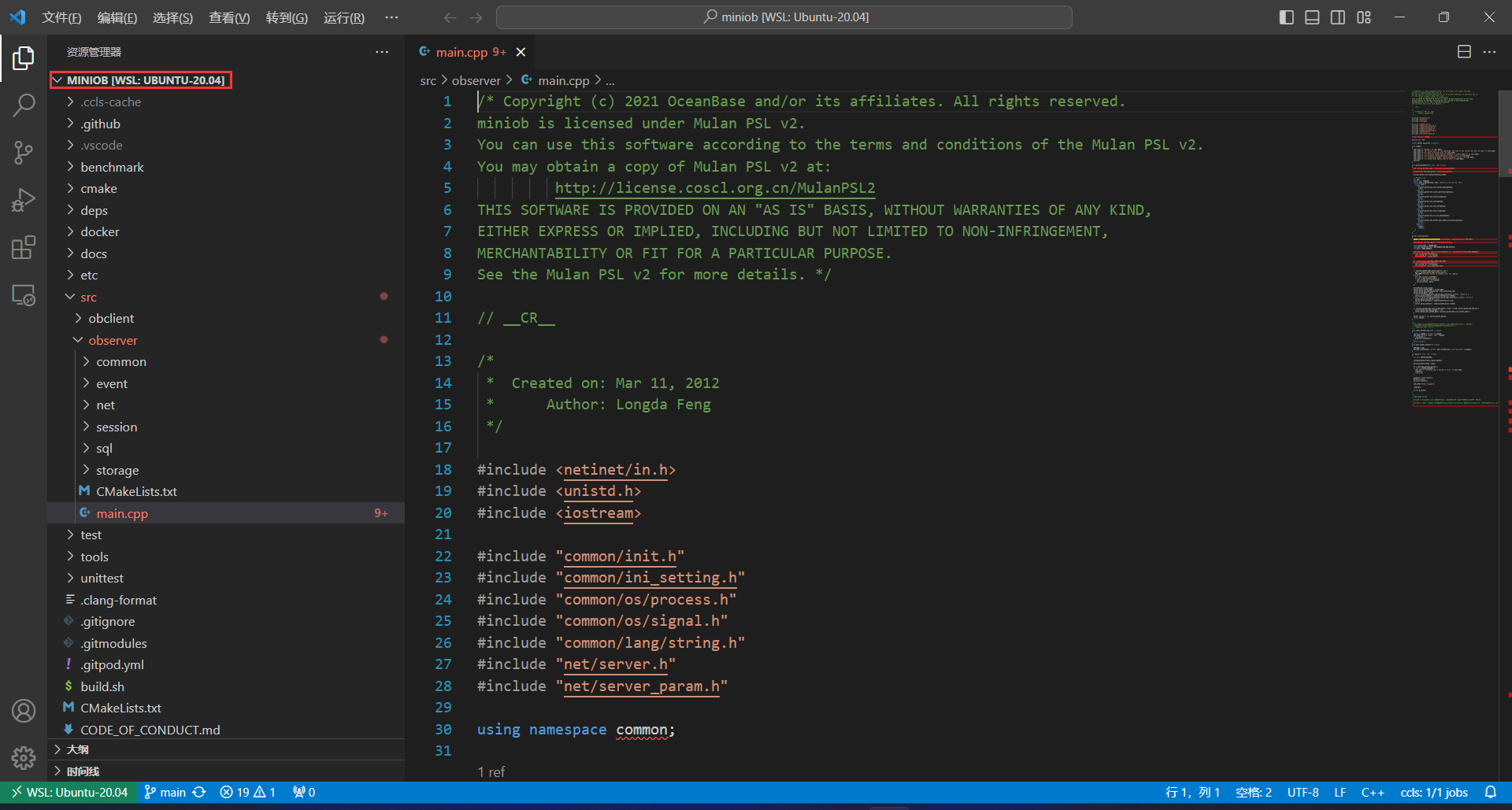Click the VS Code logo icon
Viewport: 1512px width, 810px height.
pos(17,17)
